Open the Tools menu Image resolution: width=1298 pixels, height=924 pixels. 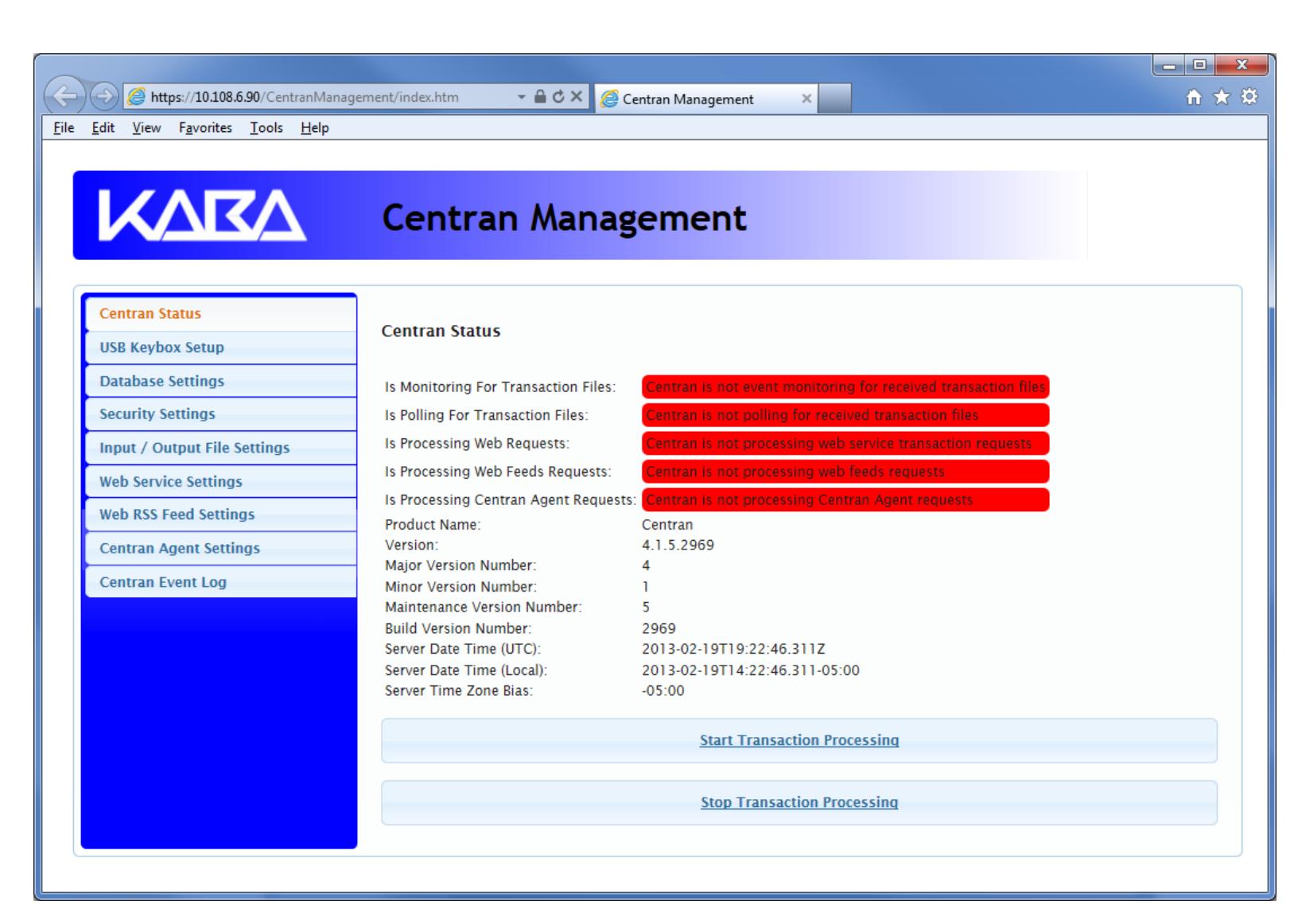[x=266, y=127]
